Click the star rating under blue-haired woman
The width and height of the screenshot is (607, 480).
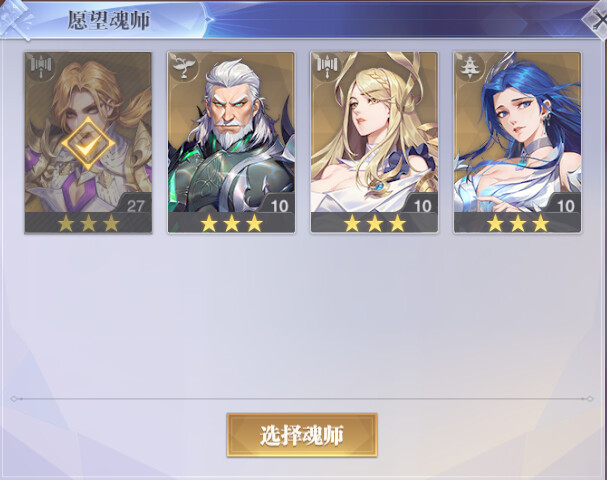518,223
